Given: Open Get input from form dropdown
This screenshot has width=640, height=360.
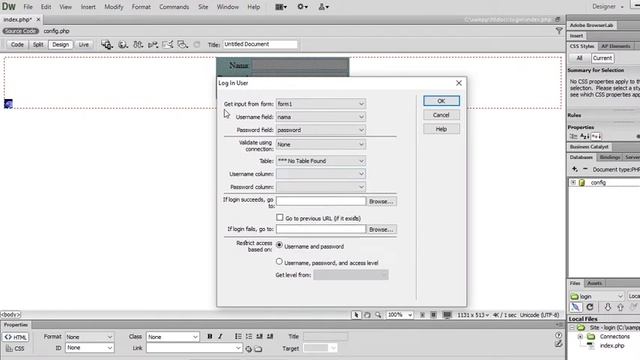Looking at the screenshot, I should (x=321, y=104).
